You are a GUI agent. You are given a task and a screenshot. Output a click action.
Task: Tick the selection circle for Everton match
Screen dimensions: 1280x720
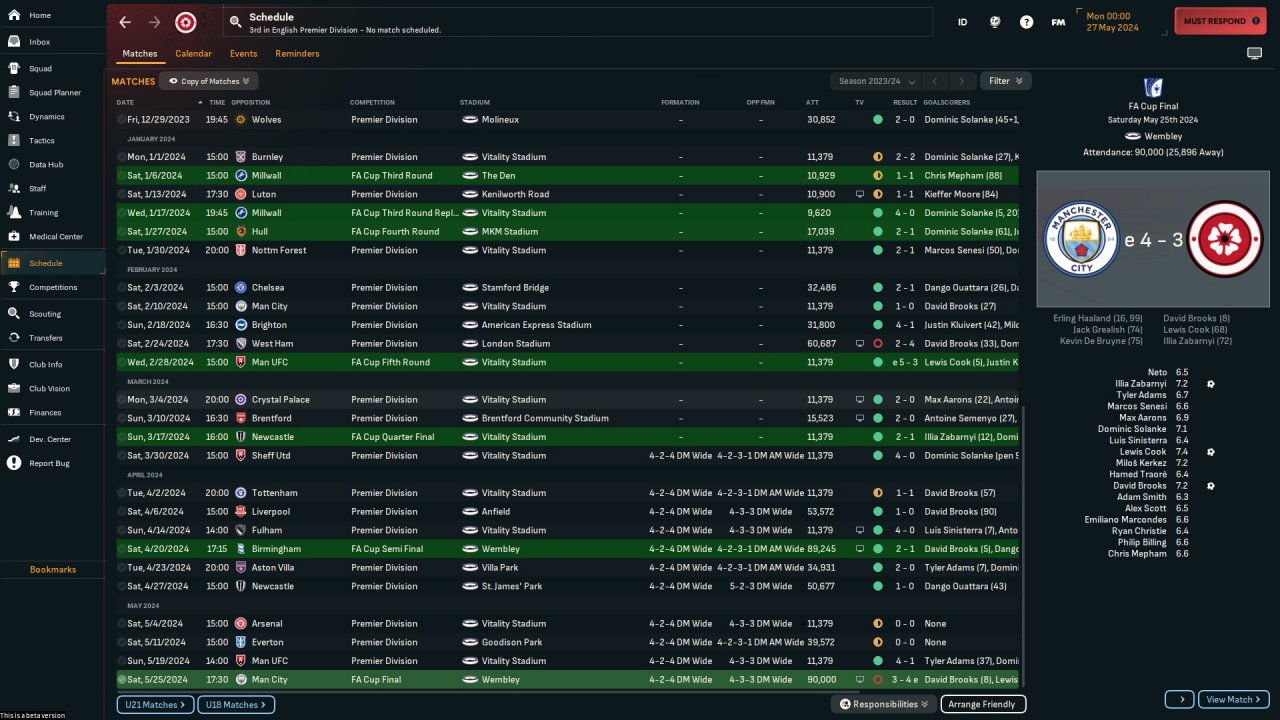[x=122, y=642]
